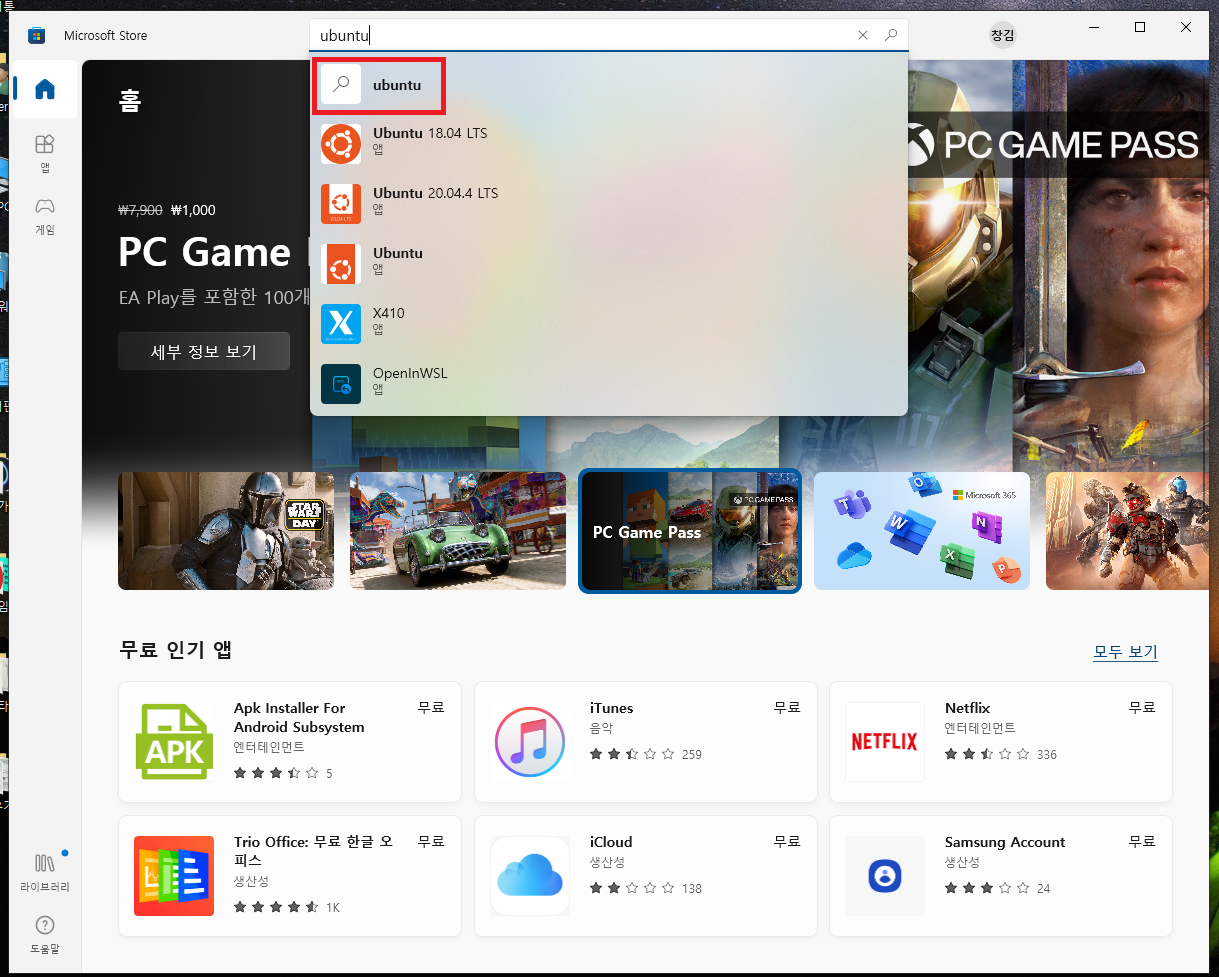Screen dimensions: 1219x977
Task: Open the Apk Installer For Android Subsystem card
Action: coord(290,742)
